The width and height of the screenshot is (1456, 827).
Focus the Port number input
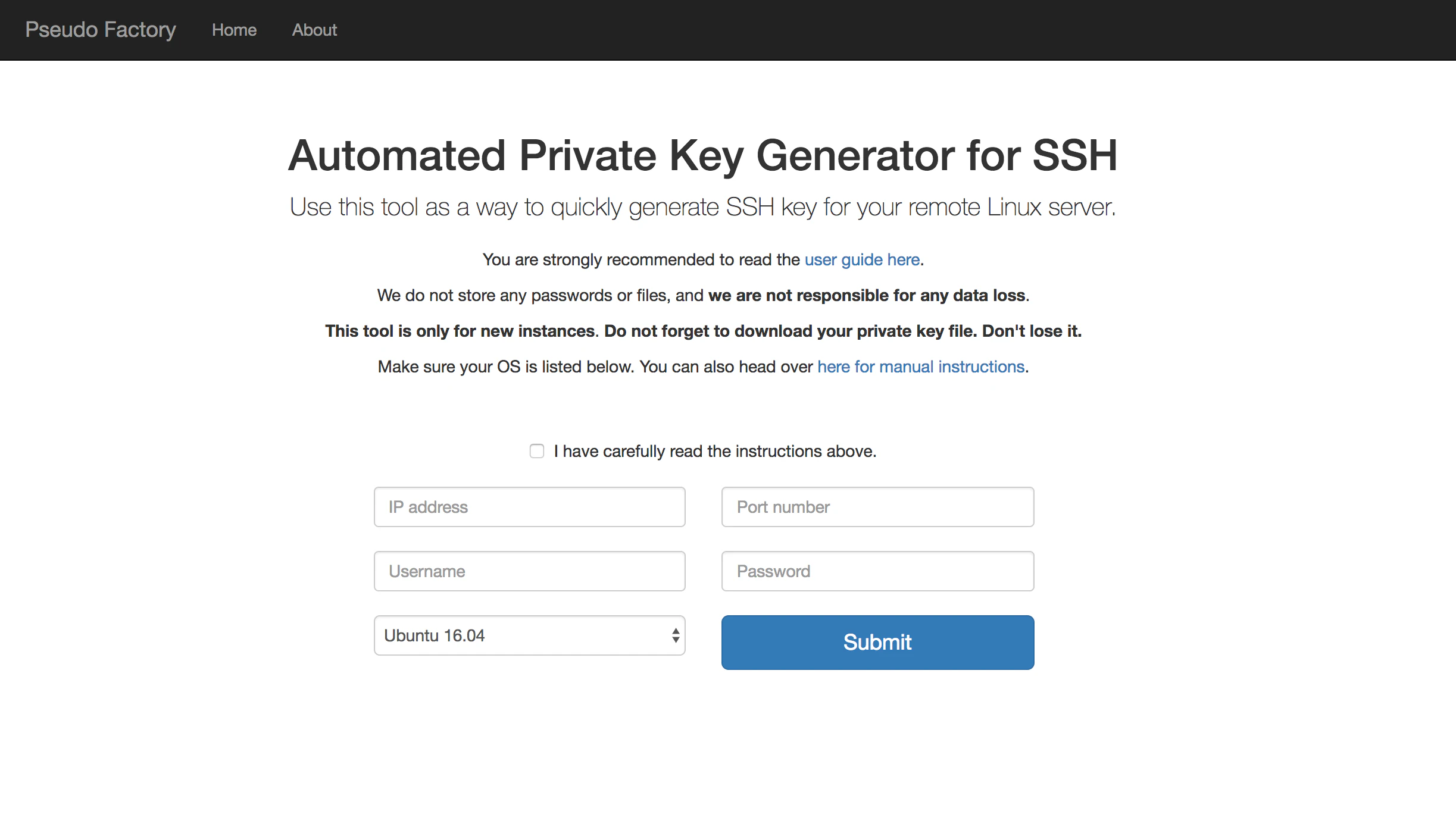(x=877, y=507)
